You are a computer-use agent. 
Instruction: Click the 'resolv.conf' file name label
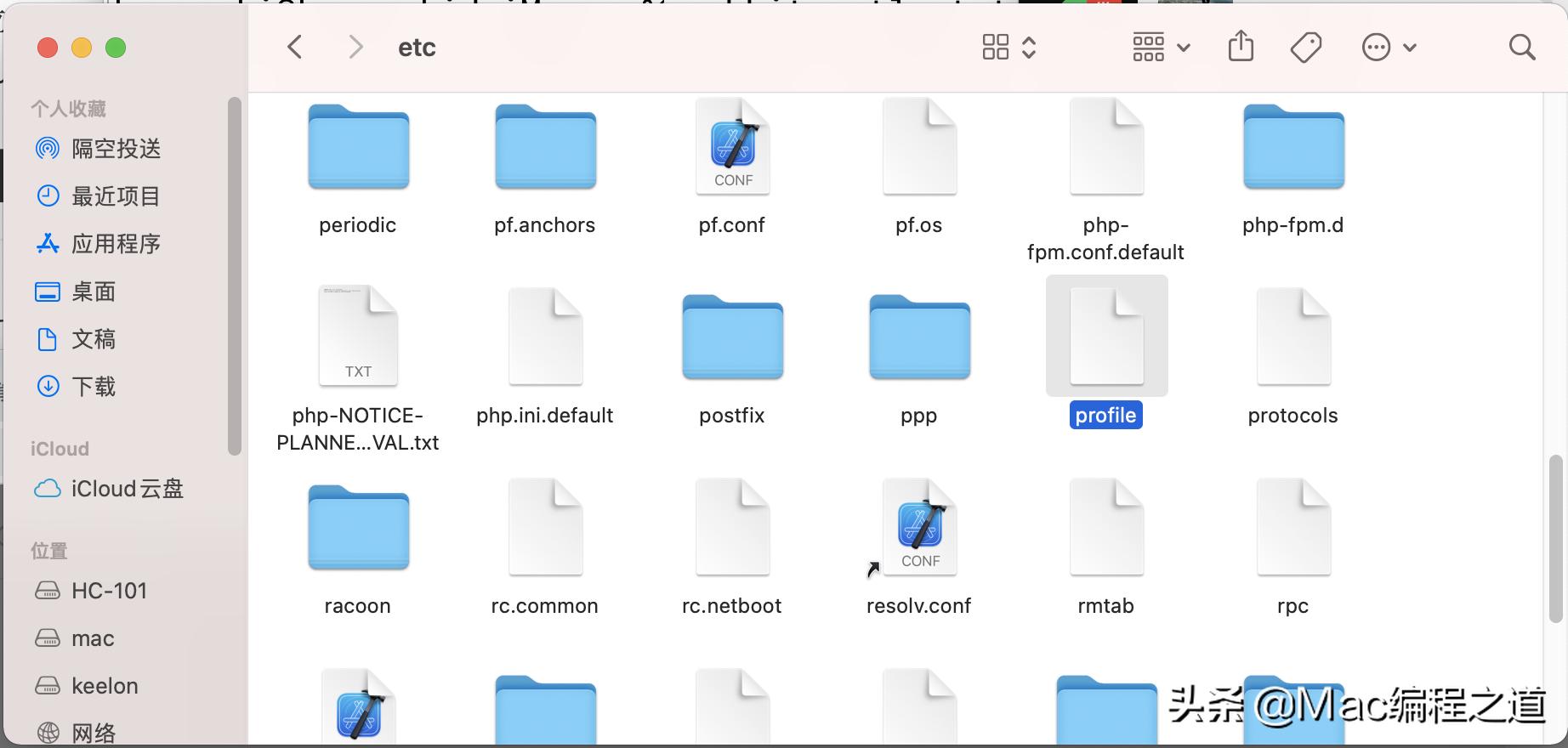(918, 606)
